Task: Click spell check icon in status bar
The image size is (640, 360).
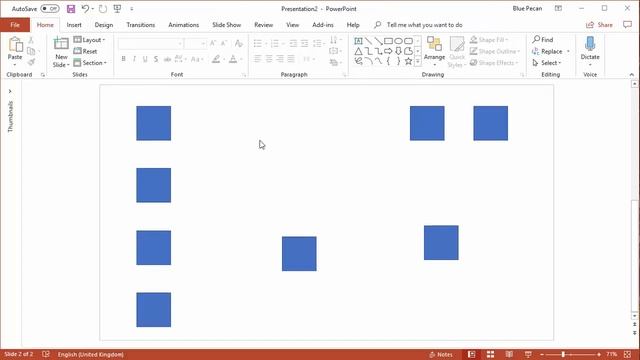Action: coord(46,354)
